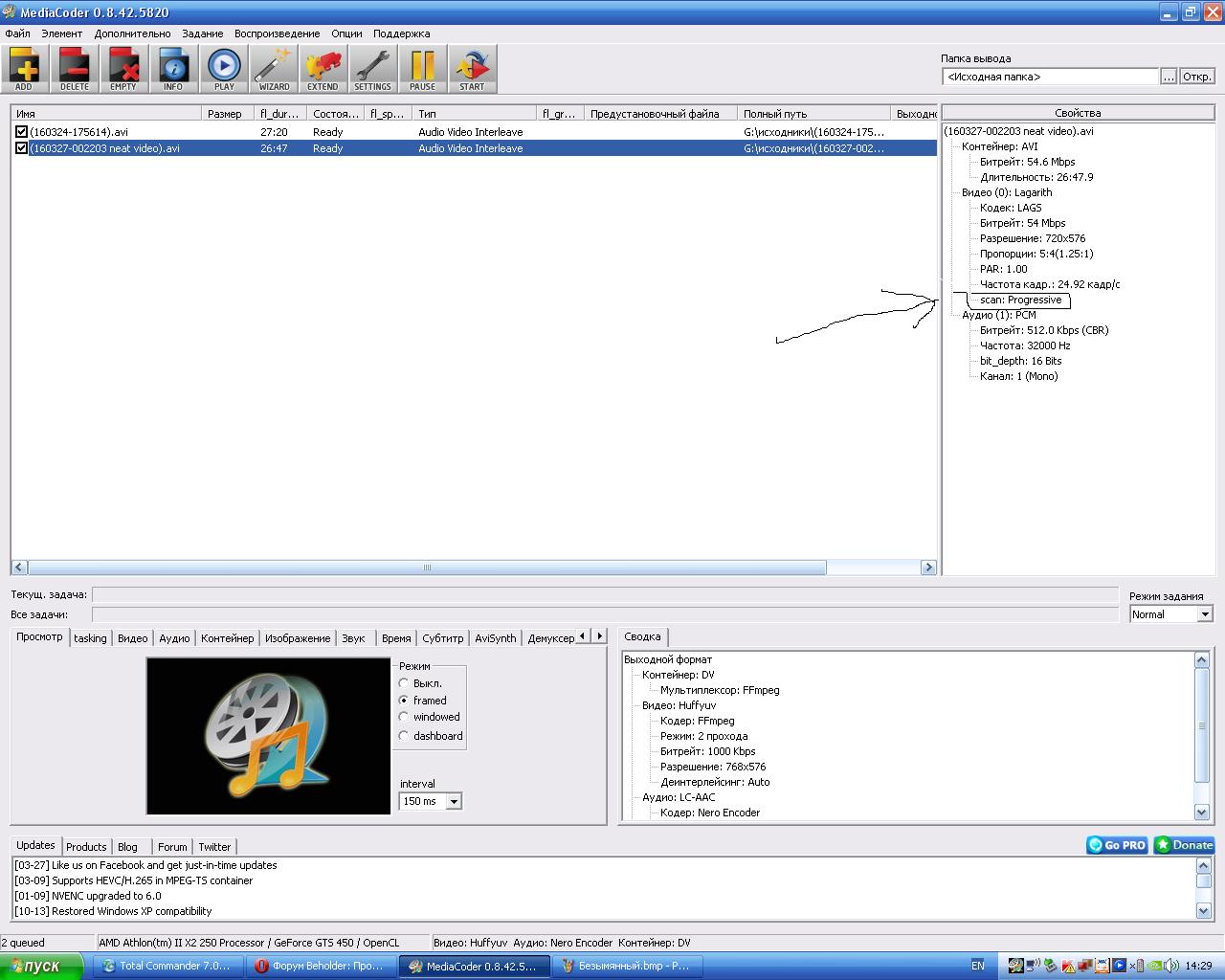Image resolution: width=1225 pixels, height=980 pixels.
Task: Open file INFO from toolbar
Action: pos(173,69)
